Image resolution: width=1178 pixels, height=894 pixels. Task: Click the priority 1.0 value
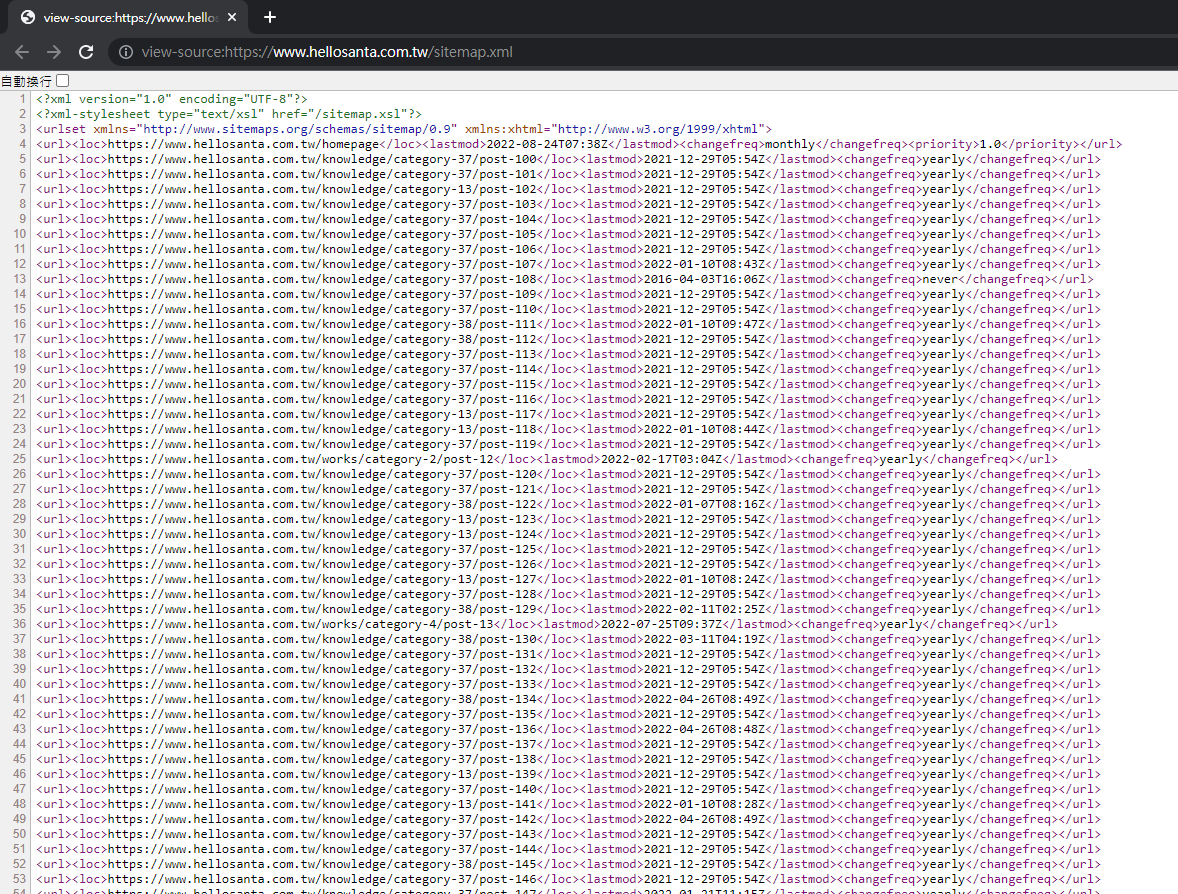click(x=991, y=144)
